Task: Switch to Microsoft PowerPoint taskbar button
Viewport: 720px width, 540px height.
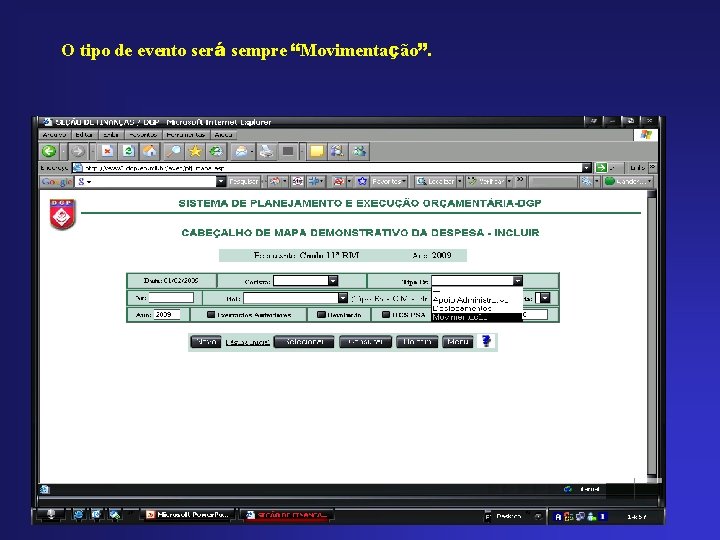Action: (188, 515)
